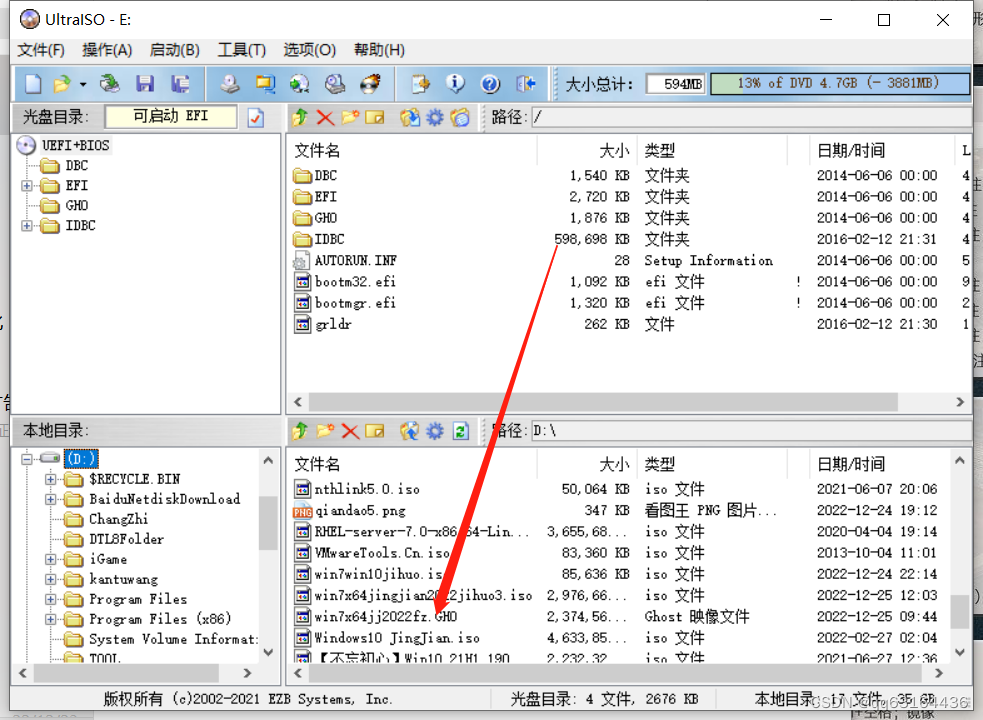This screenshot has width=983, height=720.
Task: Open the 文件(F) menu
Action: coord(41,50)
